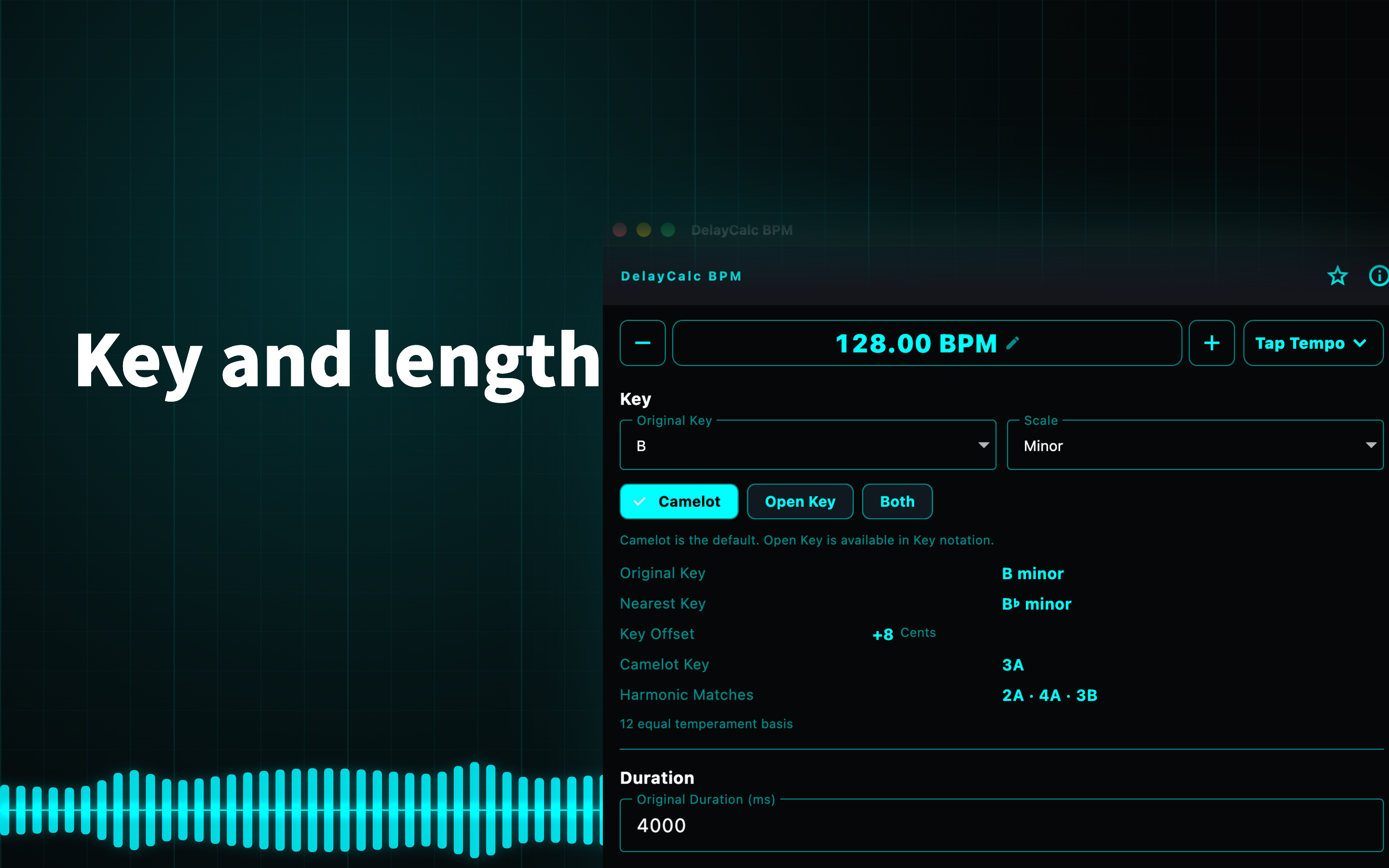Click the '12 equal temperament basis' note
The height and width of the screenshot is (868, 1389).
pyautogui.click(x=706, y=724)
